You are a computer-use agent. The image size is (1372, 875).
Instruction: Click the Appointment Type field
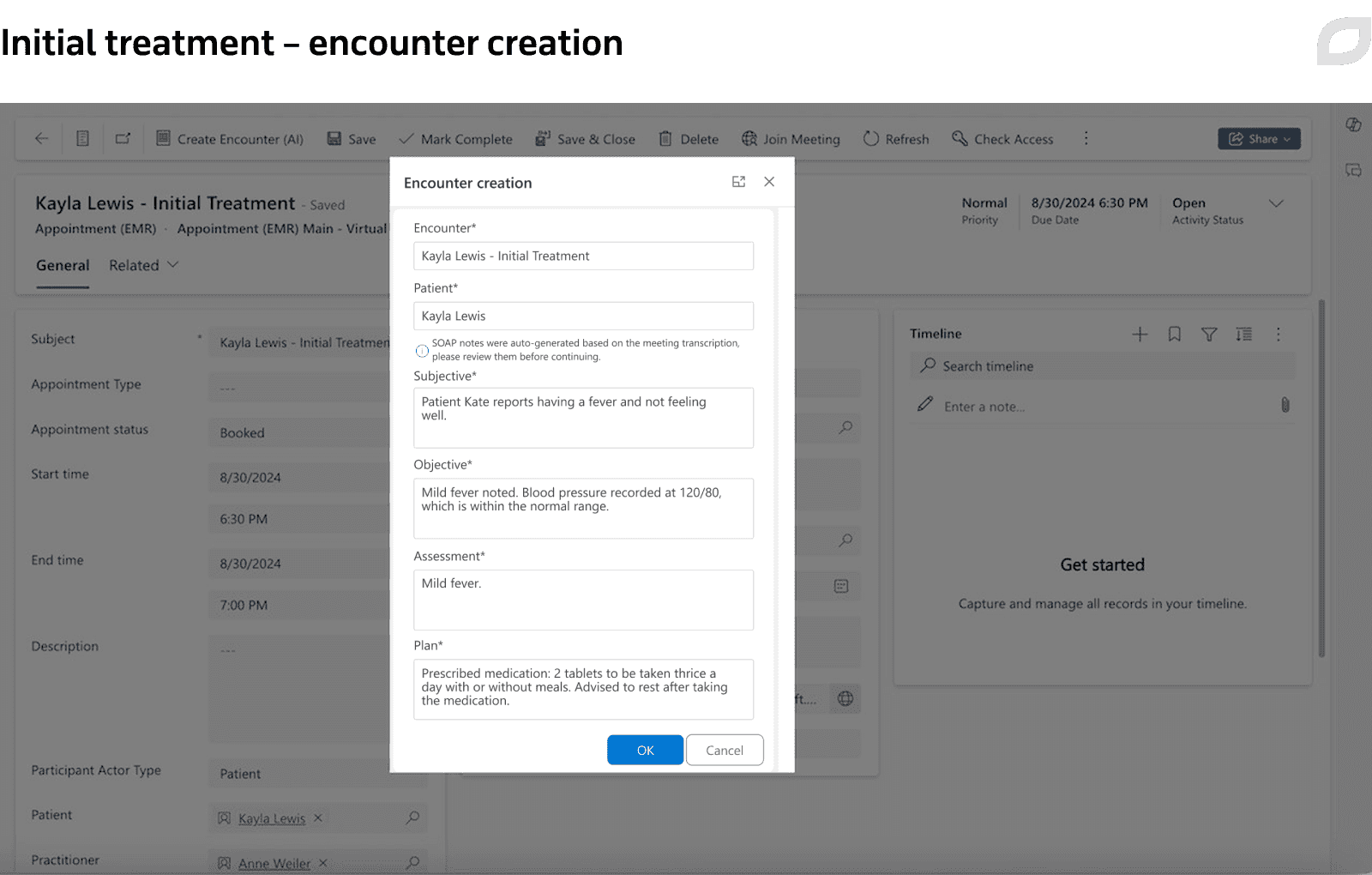pyautogui.click(x=299, y=388)
